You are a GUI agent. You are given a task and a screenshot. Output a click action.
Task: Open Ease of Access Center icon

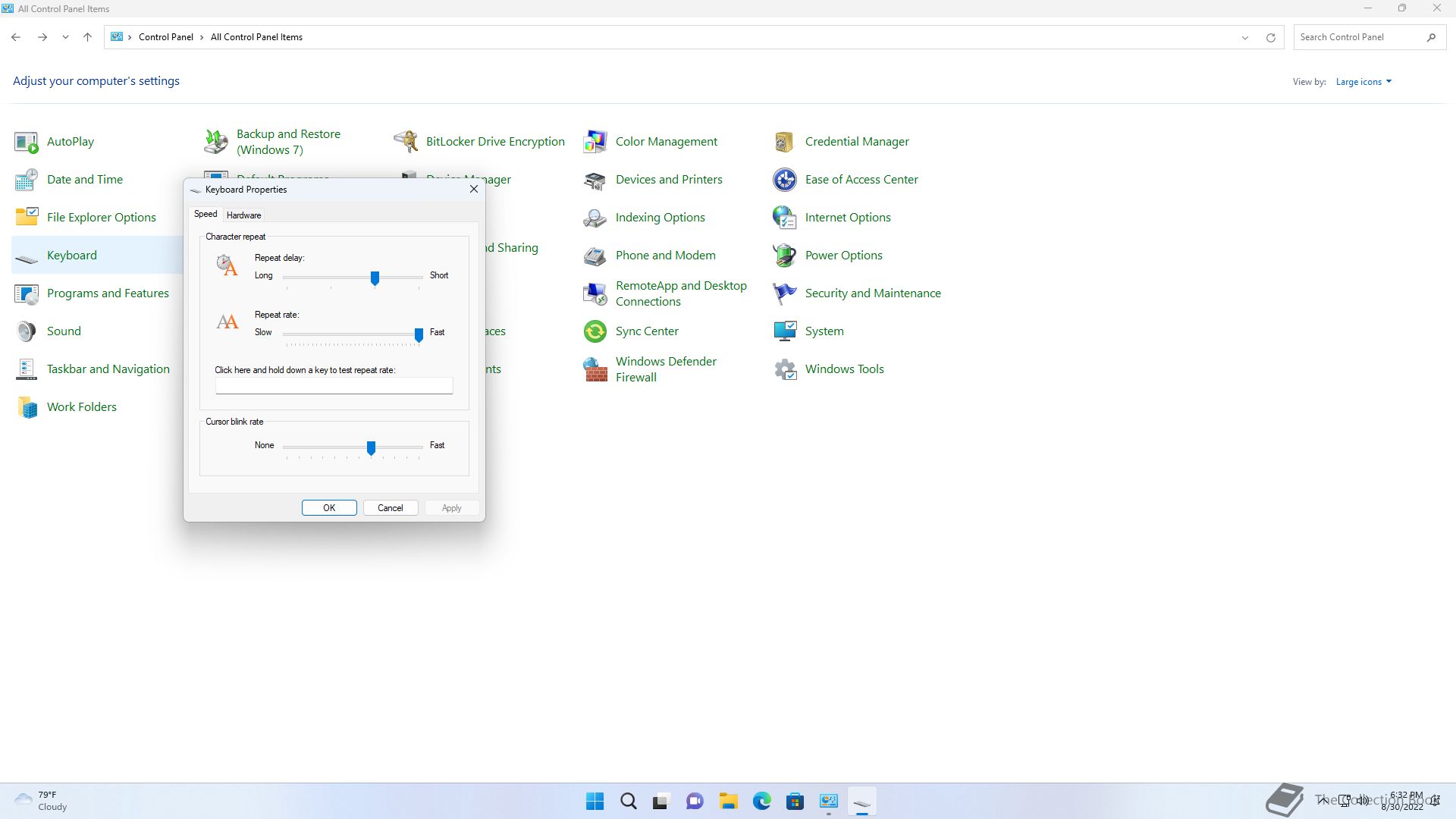point(785,180)
